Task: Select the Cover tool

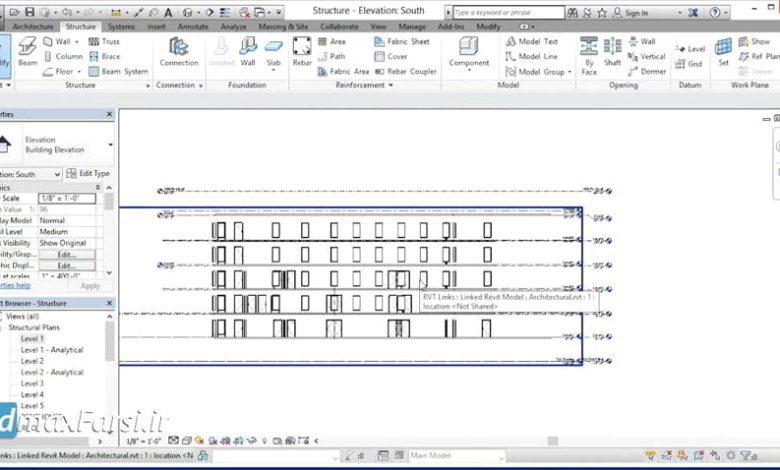Action: click(x=390, y=56)
